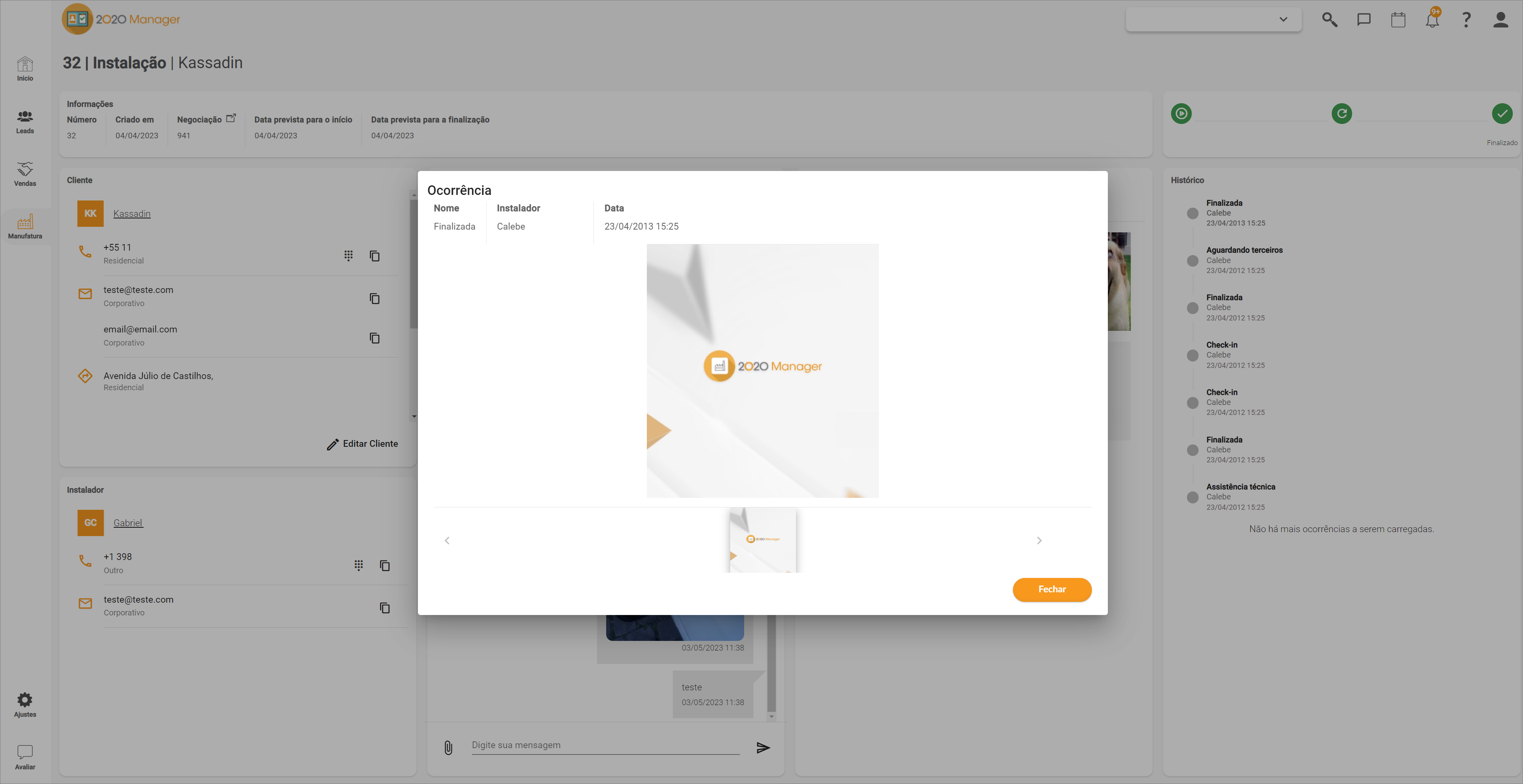Open the user profile icon

1501,20
